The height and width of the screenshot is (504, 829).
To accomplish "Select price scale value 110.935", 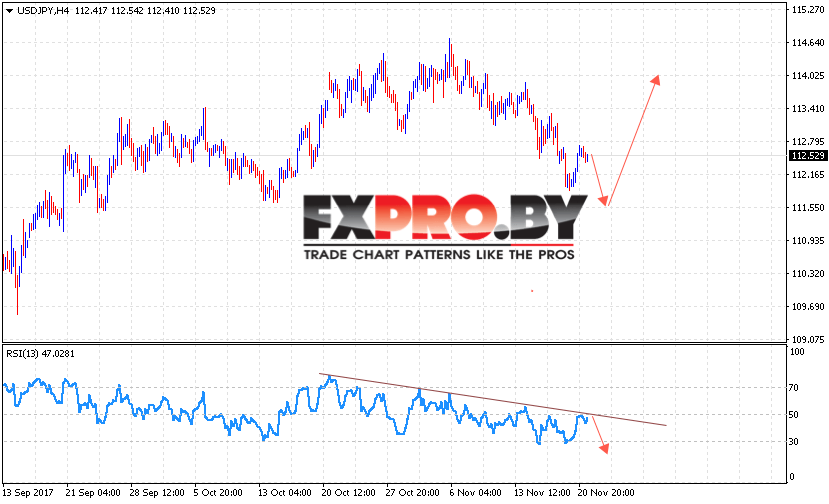I will point(808,241).
